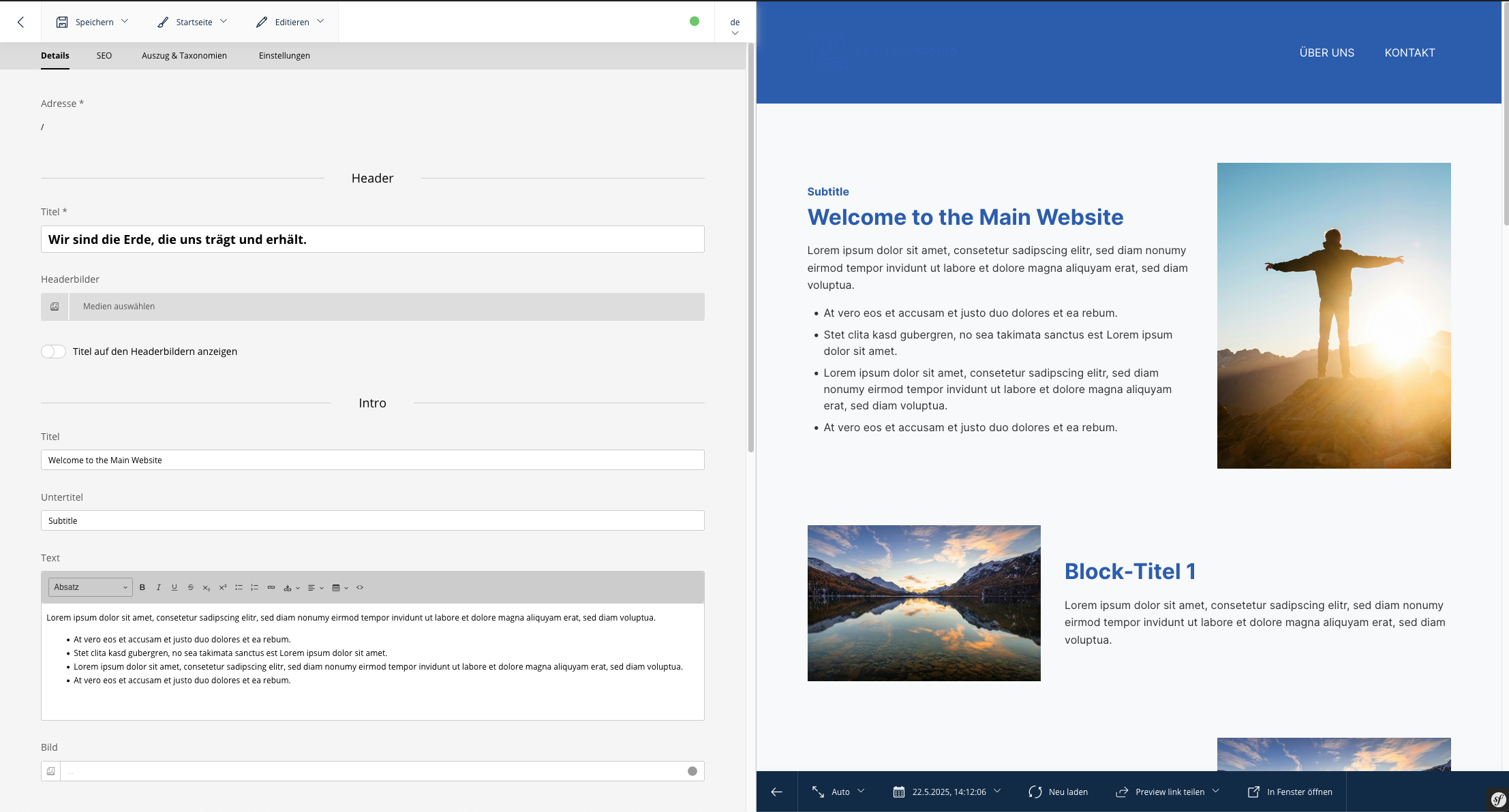
Task: Click the insert link icon
Action: point(271,587)
